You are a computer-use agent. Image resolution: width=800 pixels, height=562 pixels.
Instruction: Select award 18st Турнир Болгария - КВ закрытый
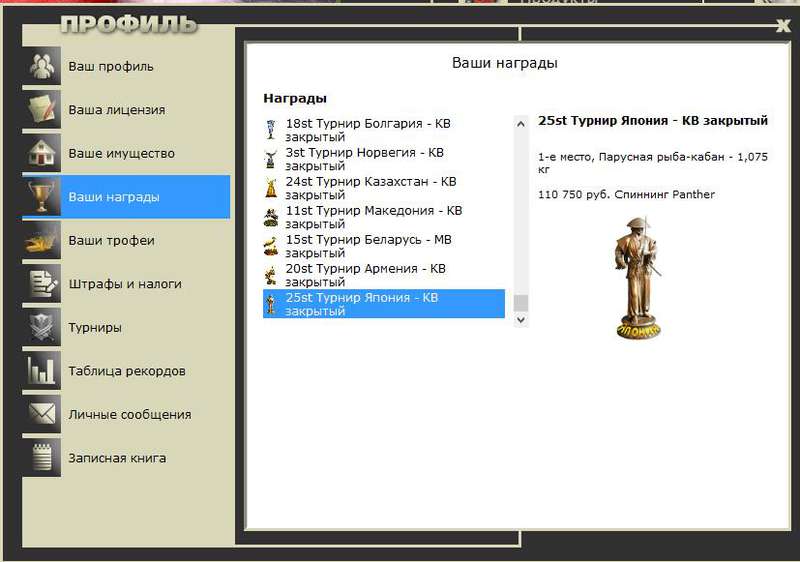(x=384, y=130)
